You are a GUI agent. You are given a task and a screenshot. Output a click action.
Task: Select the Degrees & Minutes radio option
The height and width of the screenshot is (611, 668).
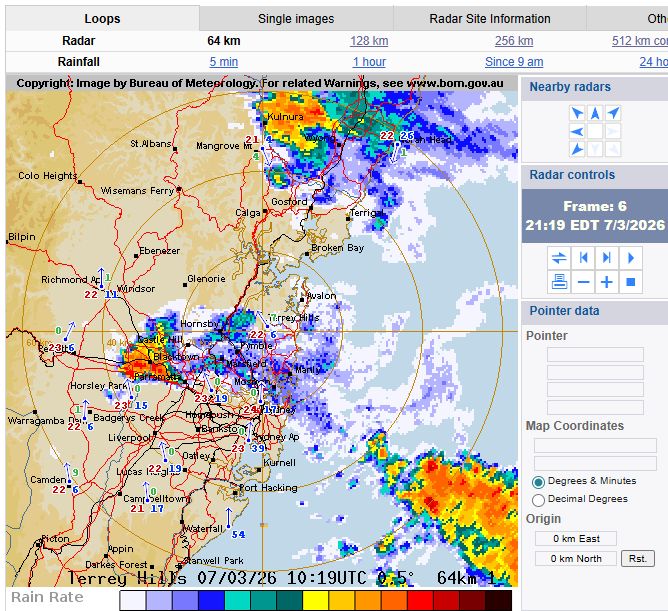[539, 481]
